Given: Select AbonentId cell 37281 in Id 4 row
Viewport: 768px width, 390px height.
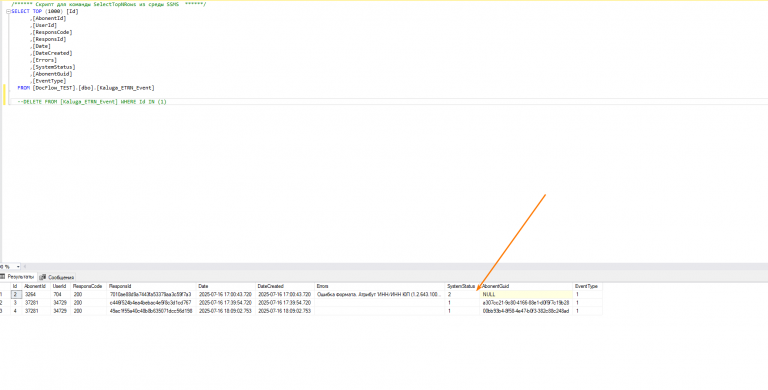Looking at the screenshot, I should (x=36, y=311).
